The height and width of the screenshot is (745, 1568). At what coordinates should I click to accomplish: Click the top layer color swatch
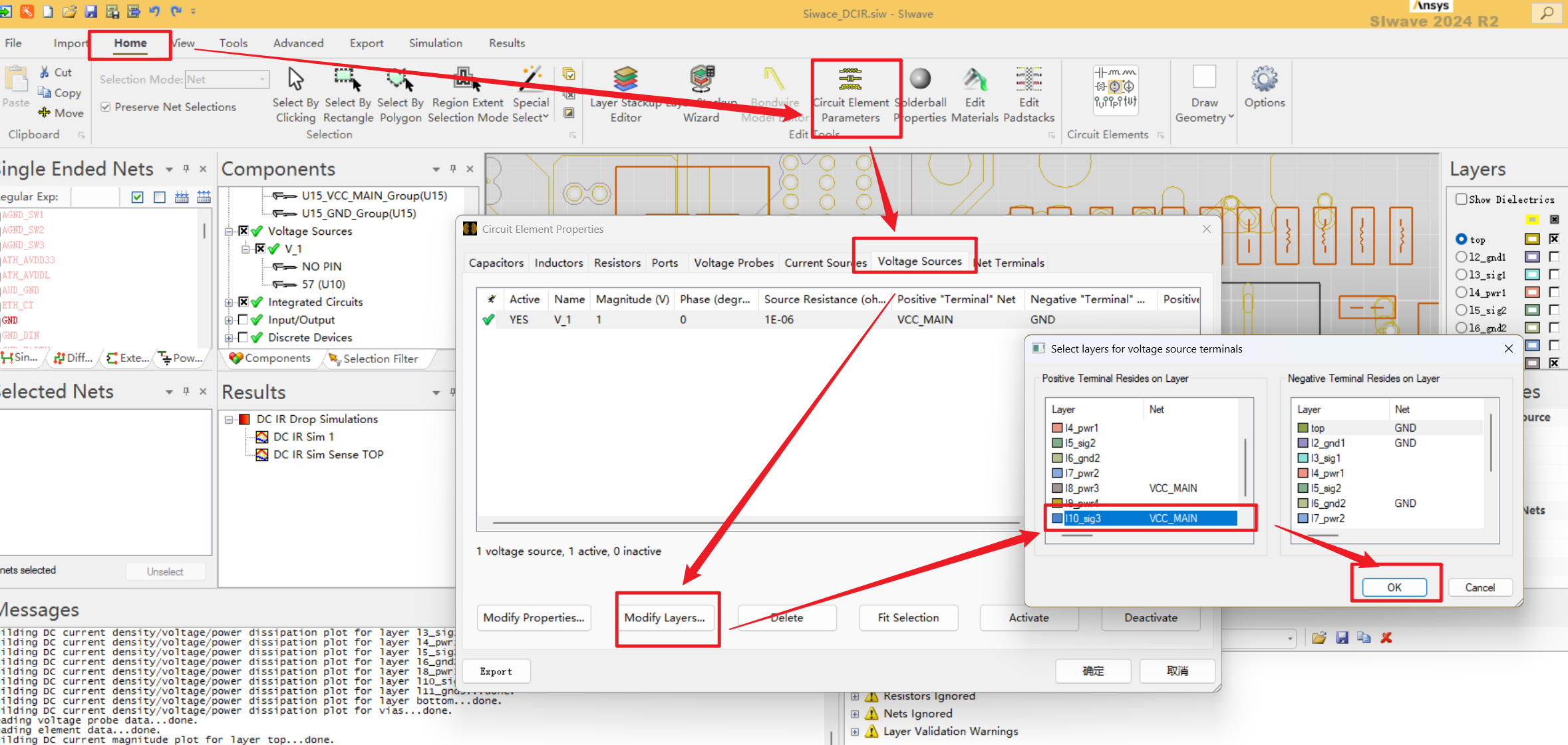(1532, 239)
